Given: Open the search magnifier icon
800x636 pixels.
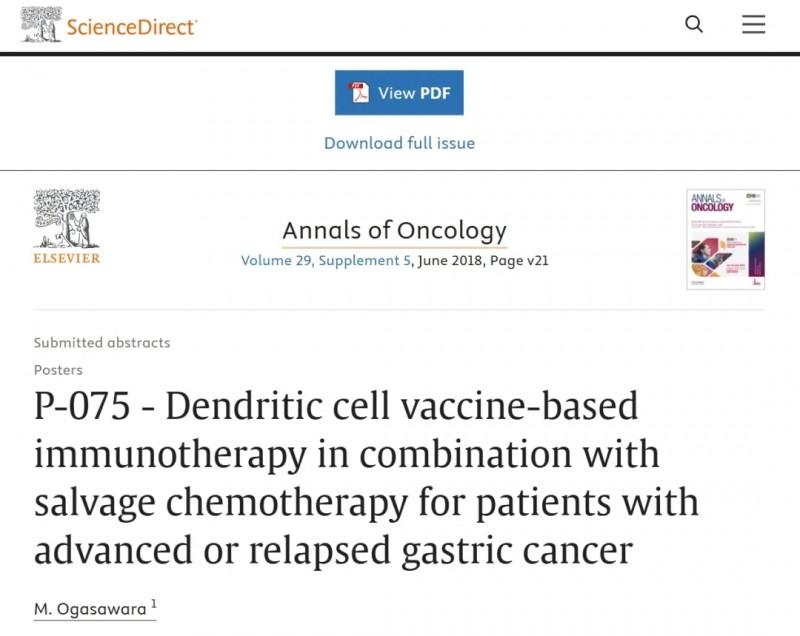Looking at the screenshot, I should (694, 24).
